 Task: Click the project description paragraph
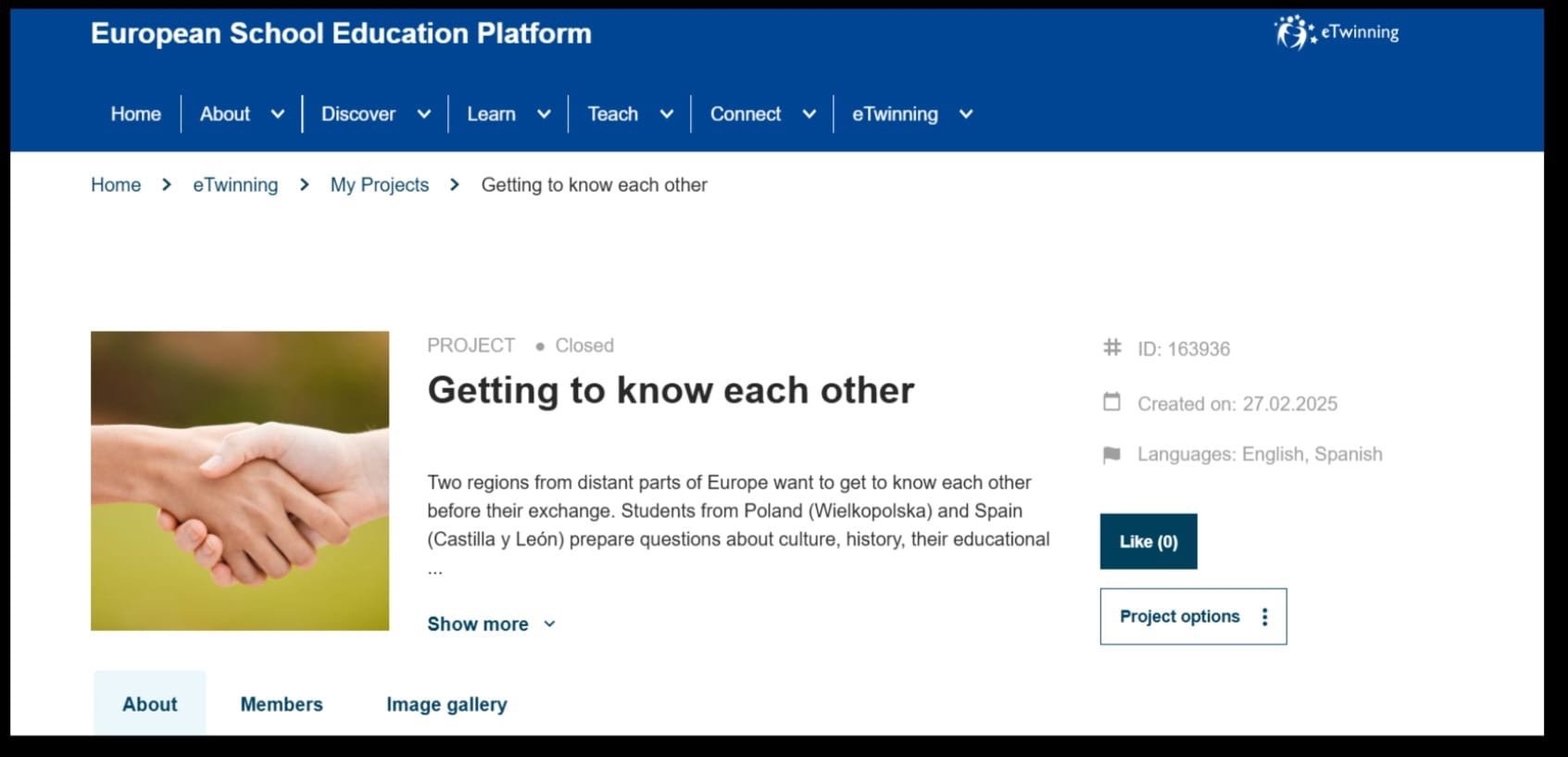coord(738,524)
